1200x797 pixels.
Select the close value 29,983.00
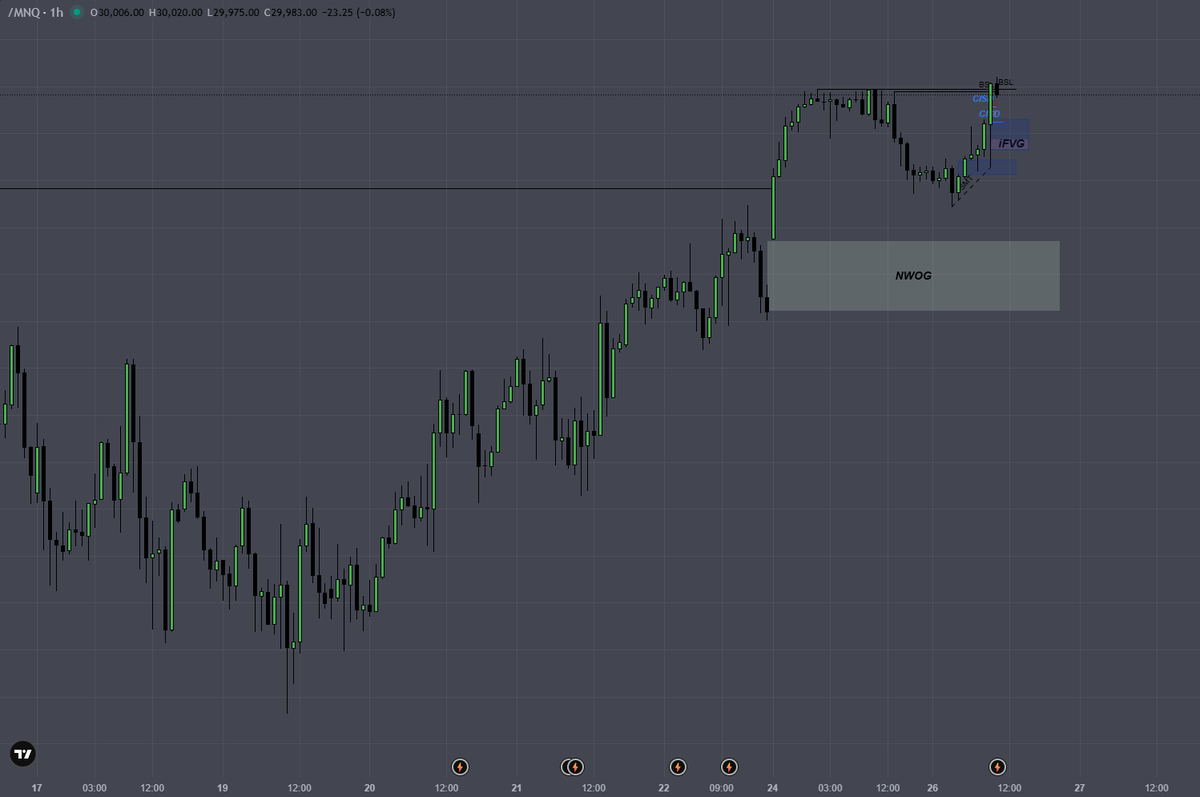(295, 12)
